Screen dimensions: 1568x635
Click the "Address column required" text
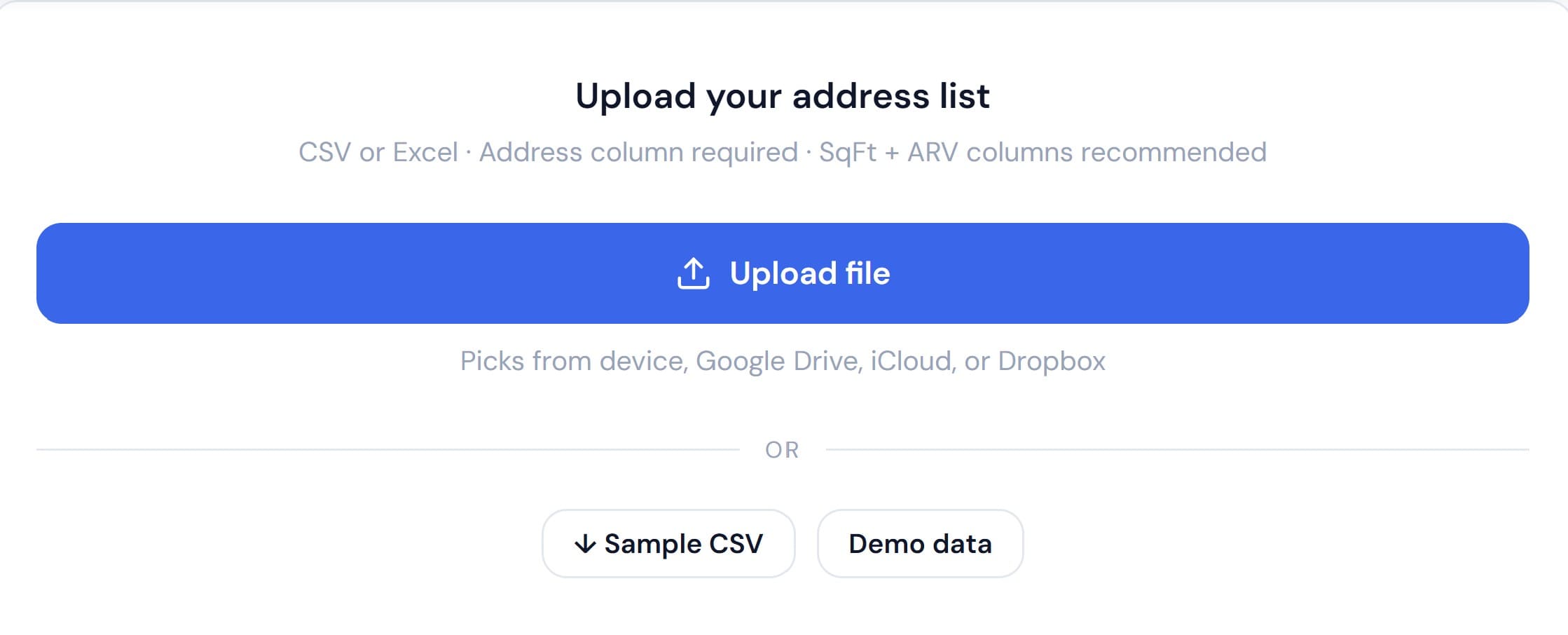(638, 152)
